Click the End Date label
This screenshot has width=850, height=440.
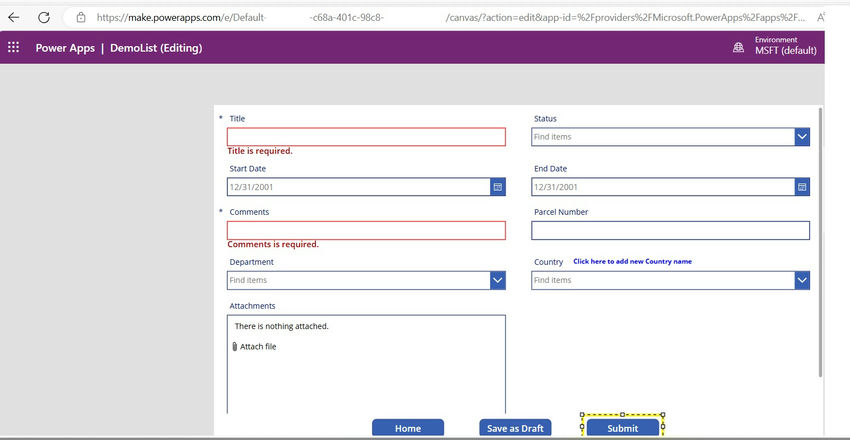(550, 169)
